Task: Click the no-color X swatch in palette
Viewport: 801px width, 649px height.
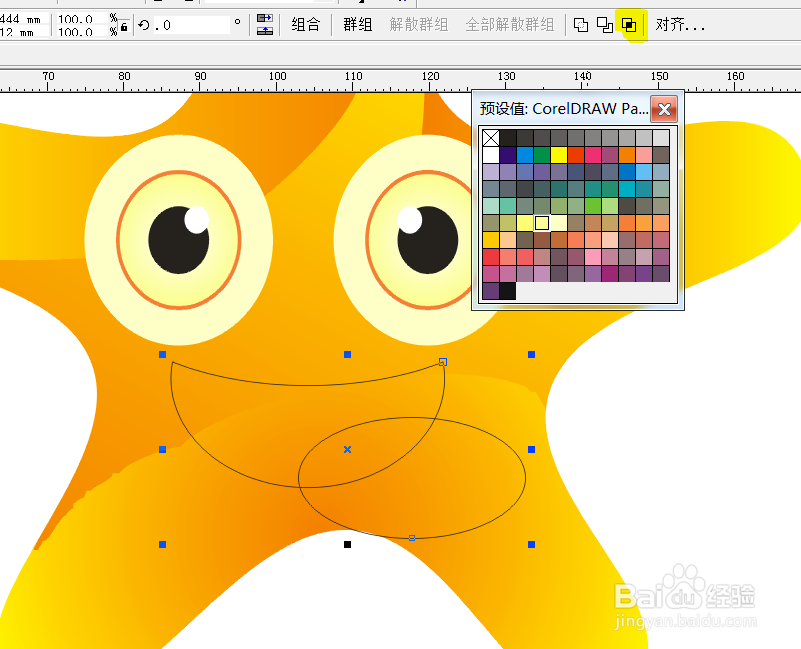Action: tap(490, 137)
